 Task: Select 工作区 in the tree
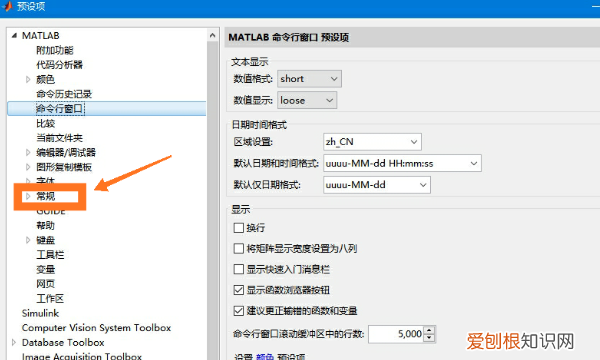pyautogui.click(x=50, y=298)
